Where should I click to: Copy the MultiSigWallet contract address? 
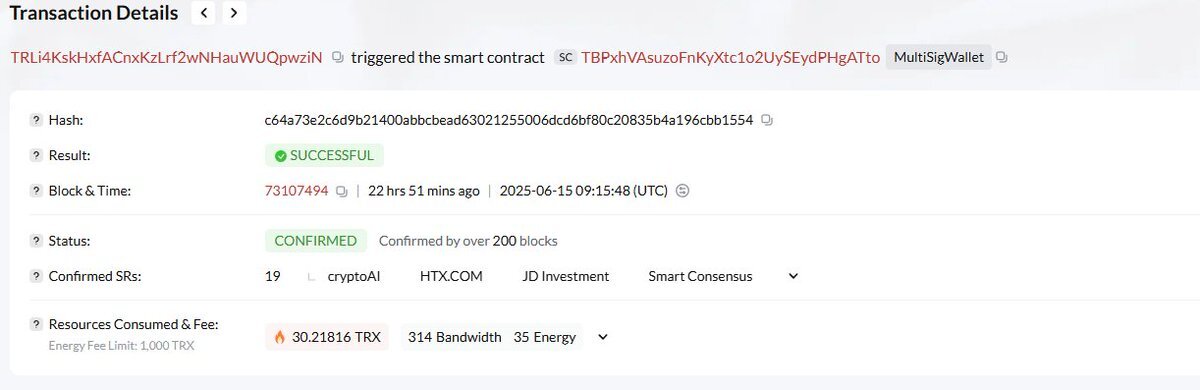(x=1002, y=58)
